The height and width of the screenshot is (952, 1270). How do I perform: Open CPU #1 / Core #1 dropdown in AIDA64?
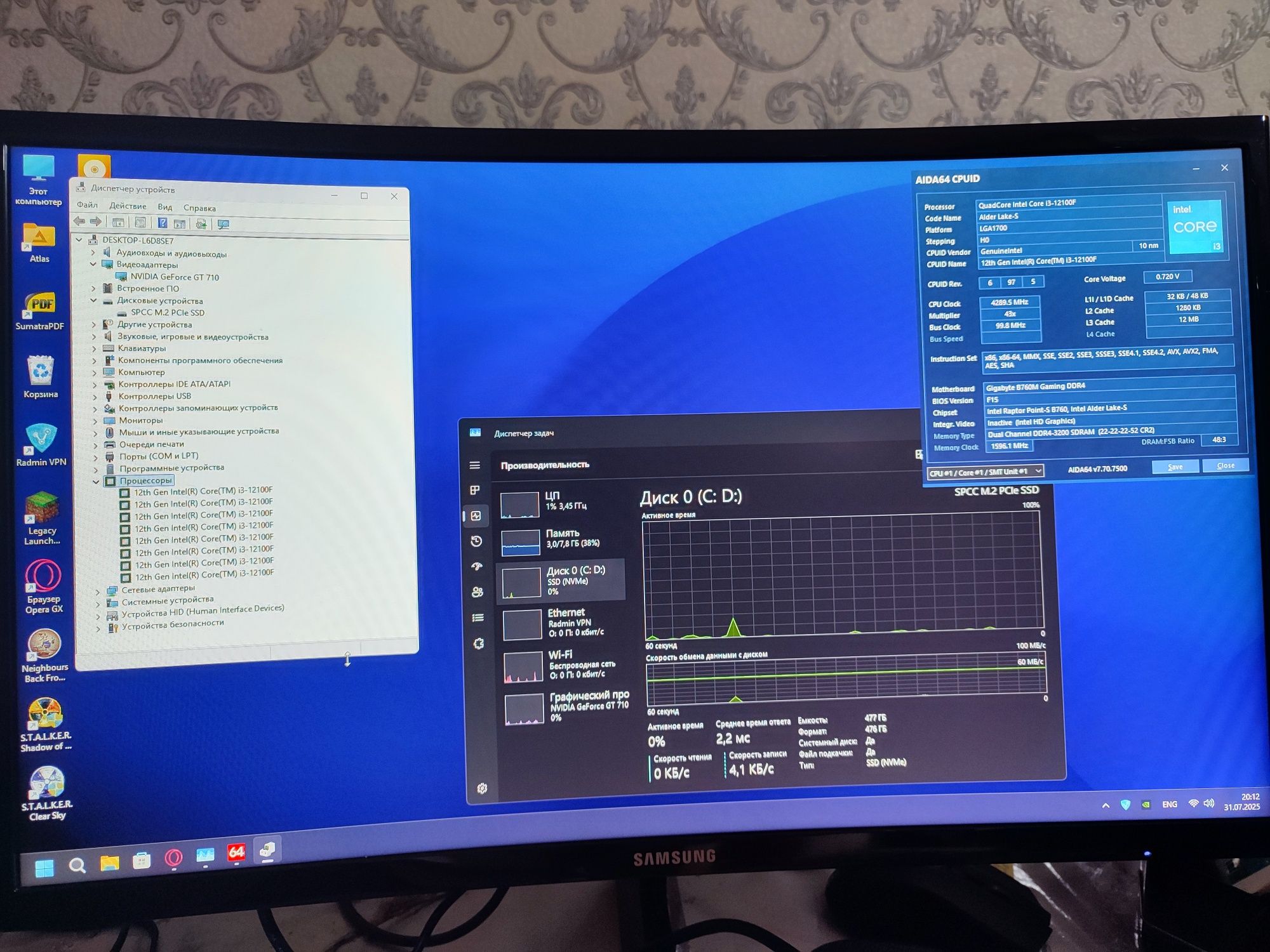[x=985, y=472]
